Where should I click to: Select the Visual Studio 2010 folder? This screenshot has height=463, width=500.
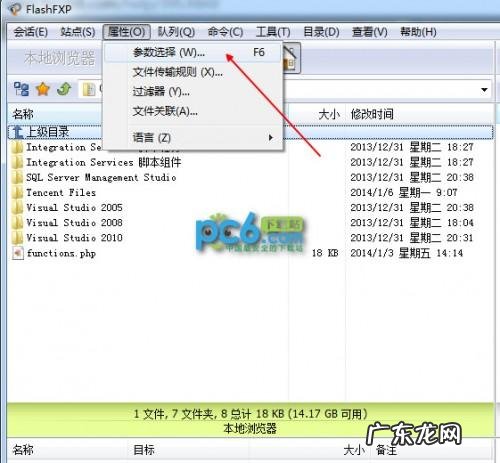(74, 238)
